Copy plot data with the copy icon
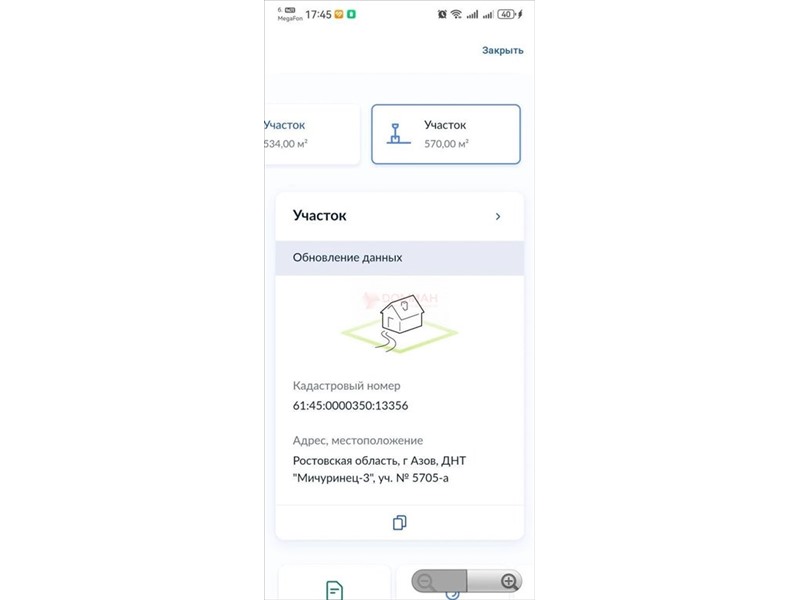Screen dimensions: 800x600 (x=399, y=522)
